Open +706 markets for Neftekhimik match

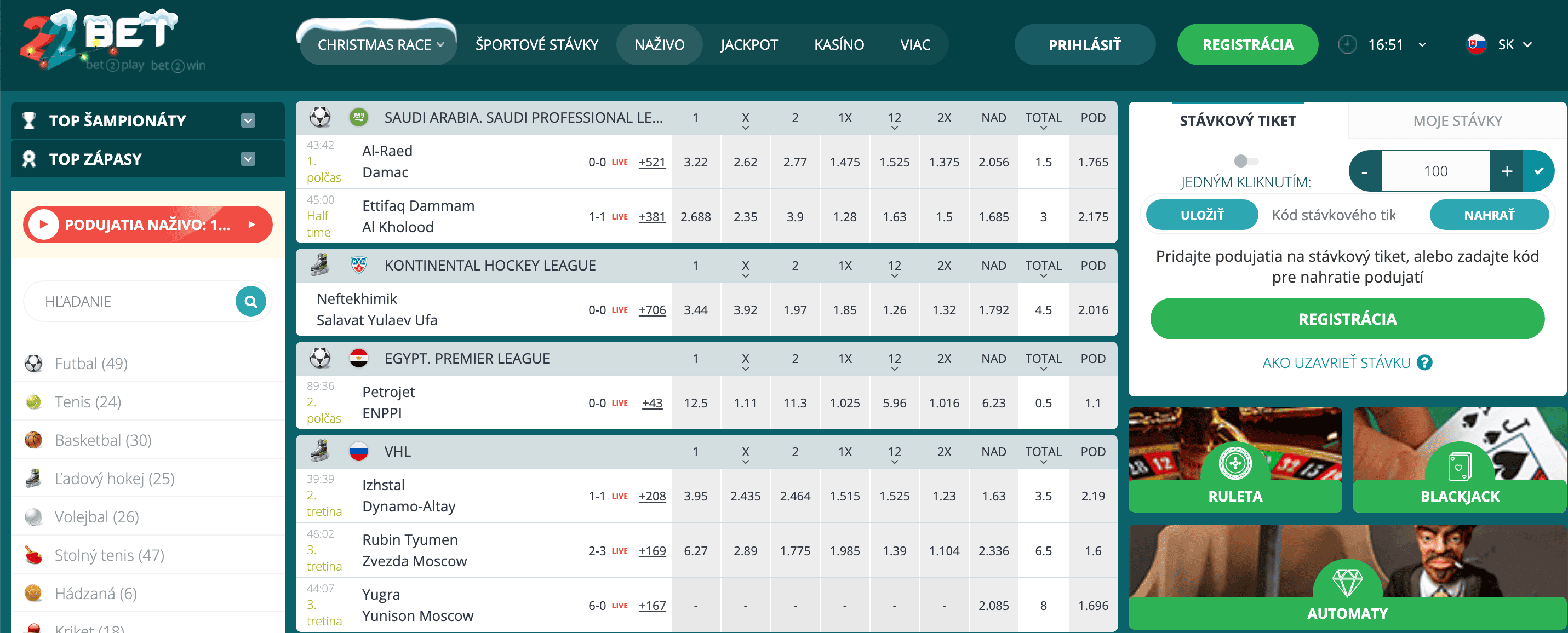pyautogui.click(x=652, y=310)
